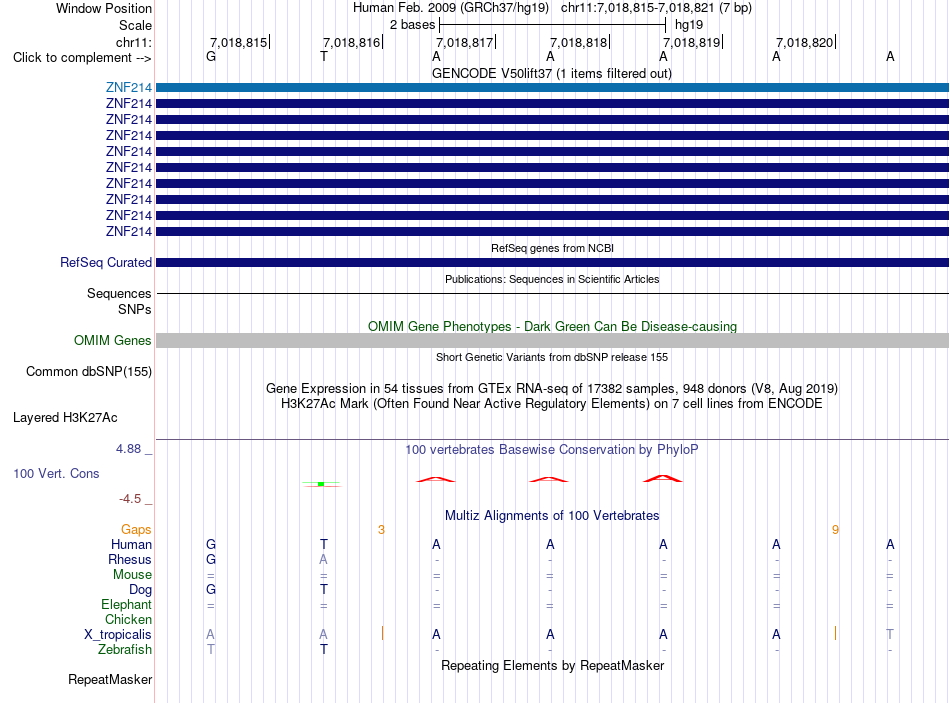The width and height of the screenshot is (950, 703).
Task: Click the hg19 text beside the scale bar
Action: (689, 25)
